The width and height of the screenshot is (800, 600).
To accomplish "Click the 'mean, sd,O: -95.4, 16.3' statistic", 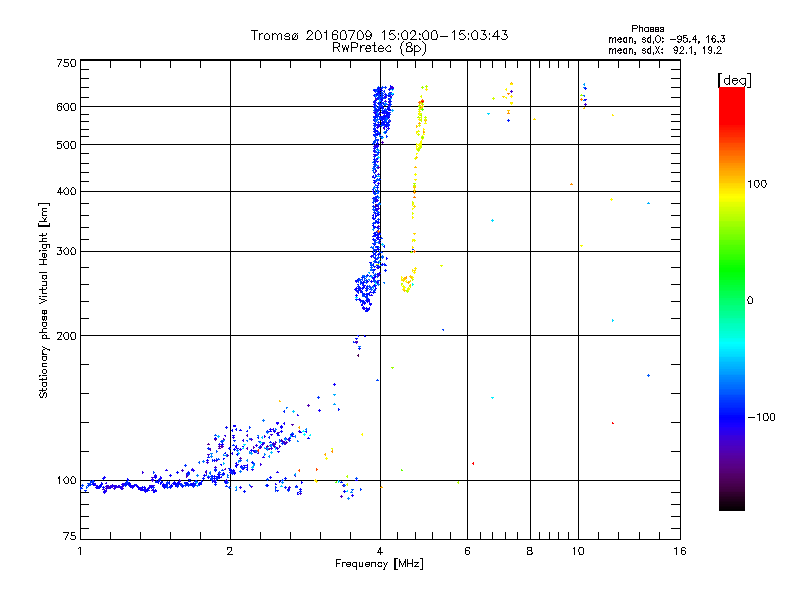I will (666, 39).
